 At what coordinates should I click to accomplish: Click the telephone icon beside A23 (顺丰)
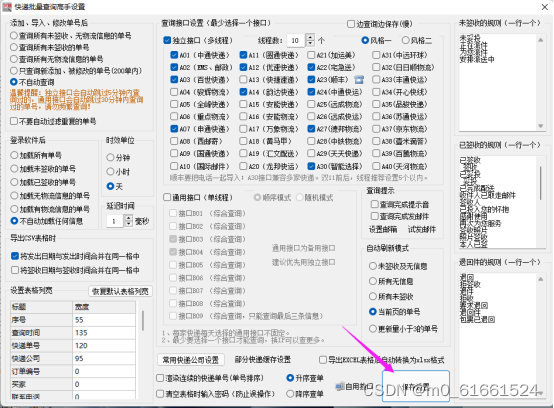pyautogui.click(x=359, y=79)
